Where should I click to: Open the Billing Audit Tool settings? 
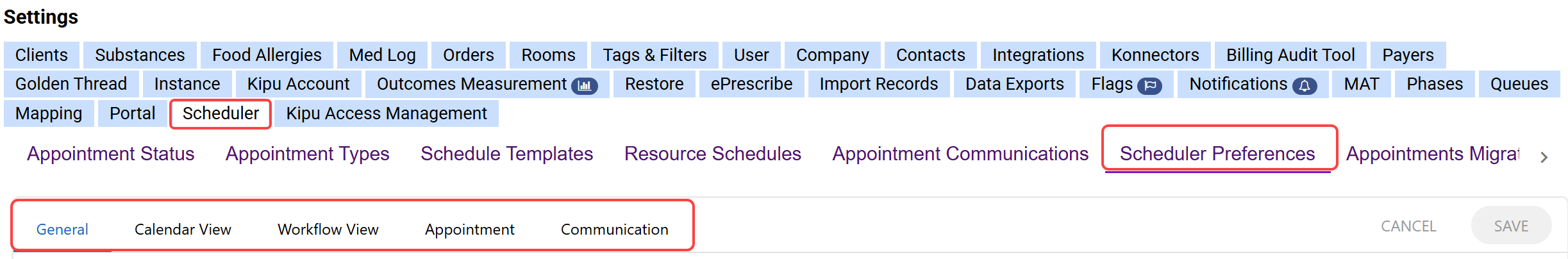(x=1290, y=55)
